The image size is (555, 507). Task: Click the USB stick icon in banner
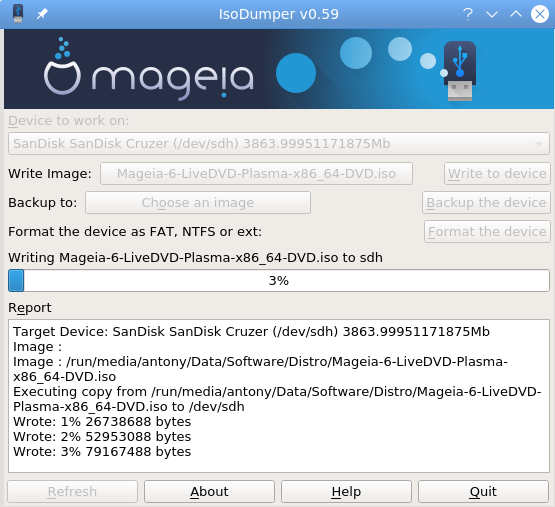(460, 71)
